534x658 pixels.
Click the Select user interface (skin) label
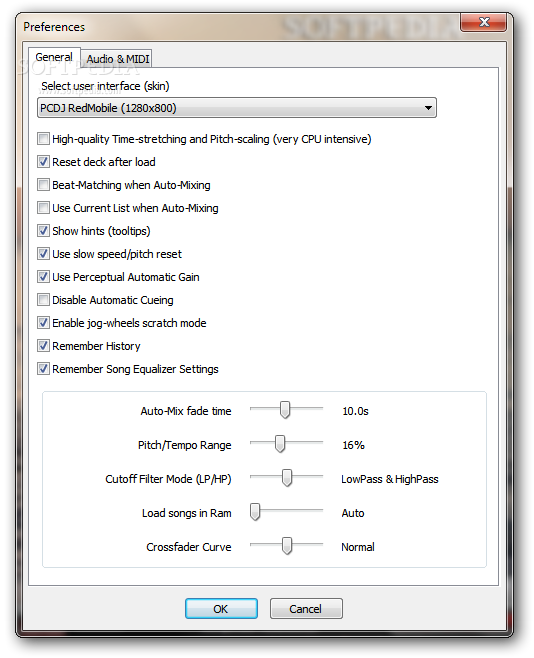click(105, 86)
